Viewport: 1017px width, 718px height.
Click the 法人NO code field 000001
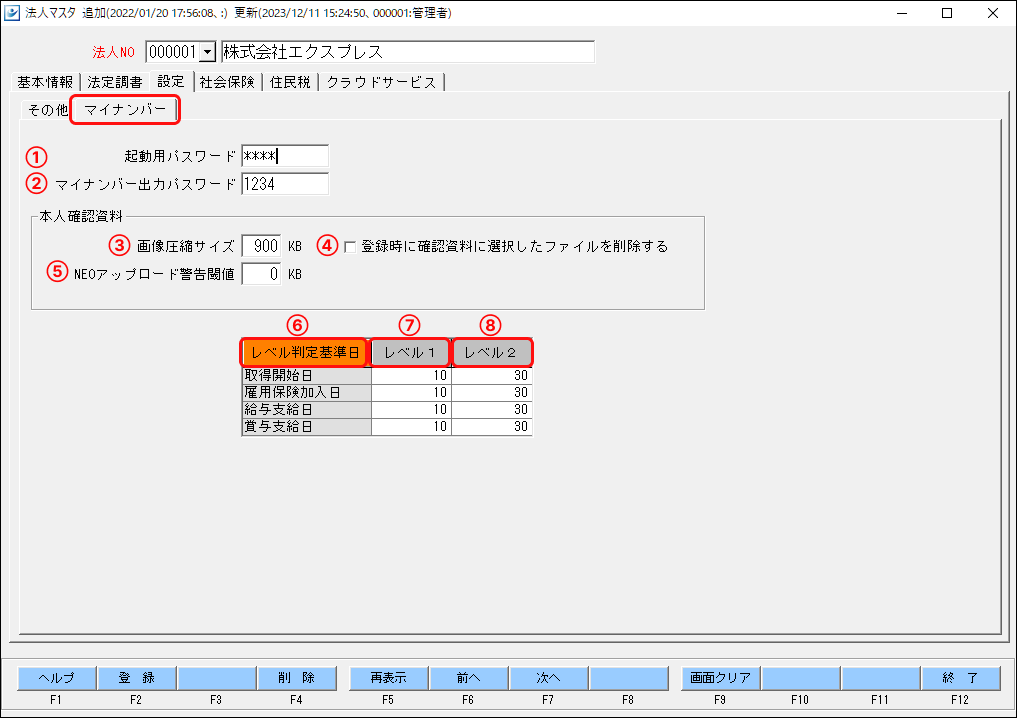[172, 52]
